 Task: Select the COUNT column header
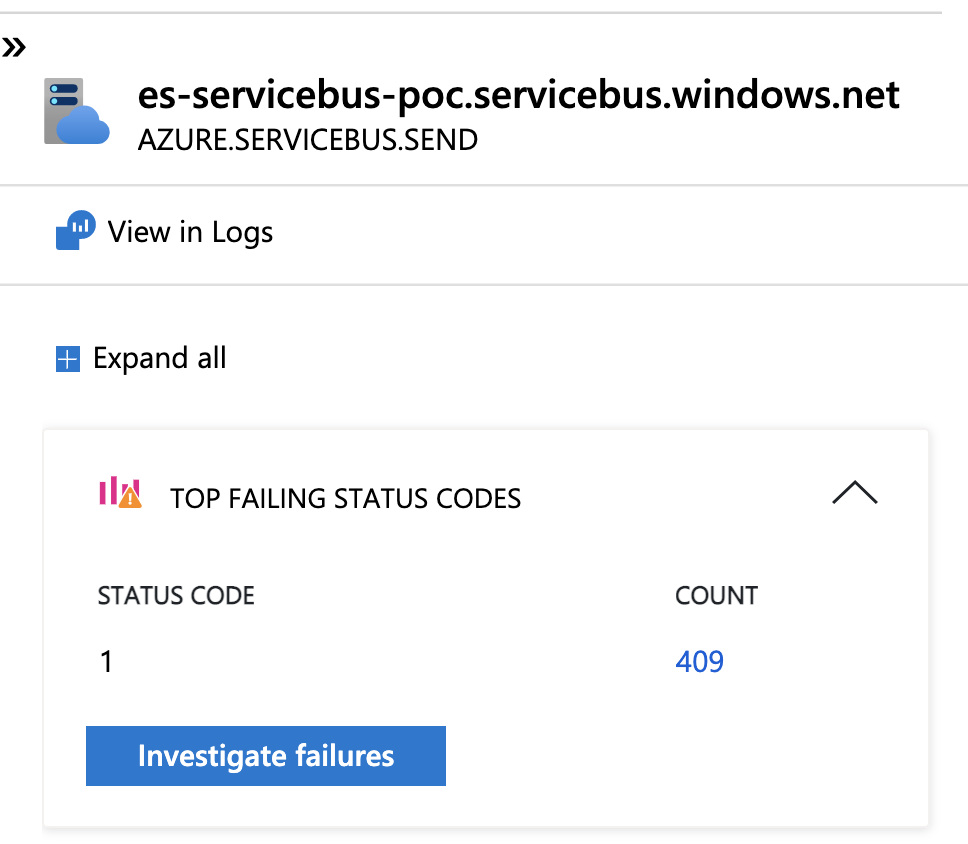click(x=716, y=595)
